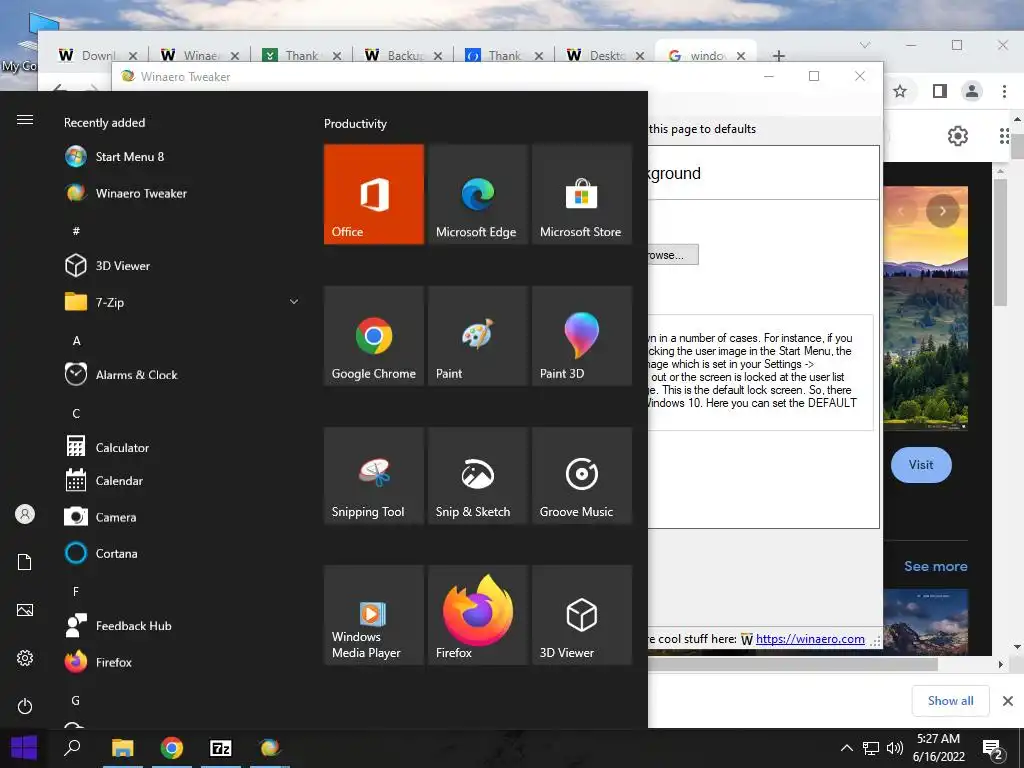Click the Power icon in Start sidebar

[x=25, y=706]
